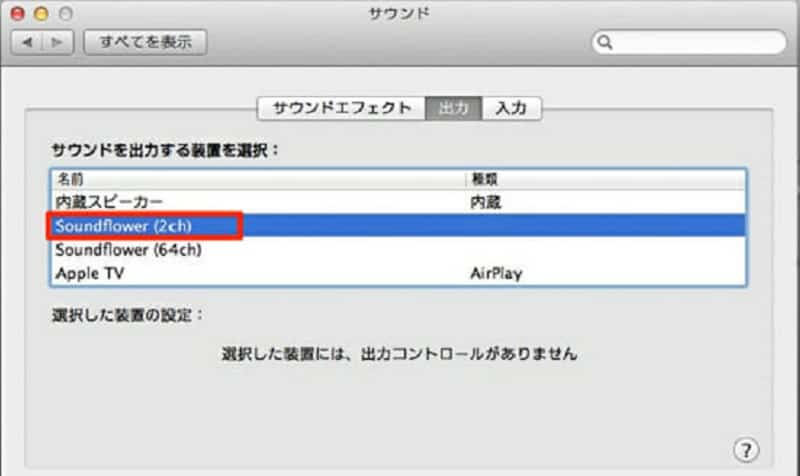Image resolution: width=800 pixels, height=476 pixels.
Task: Select Soundflower (2ch) output device
Action: click(x=398, y=226)
